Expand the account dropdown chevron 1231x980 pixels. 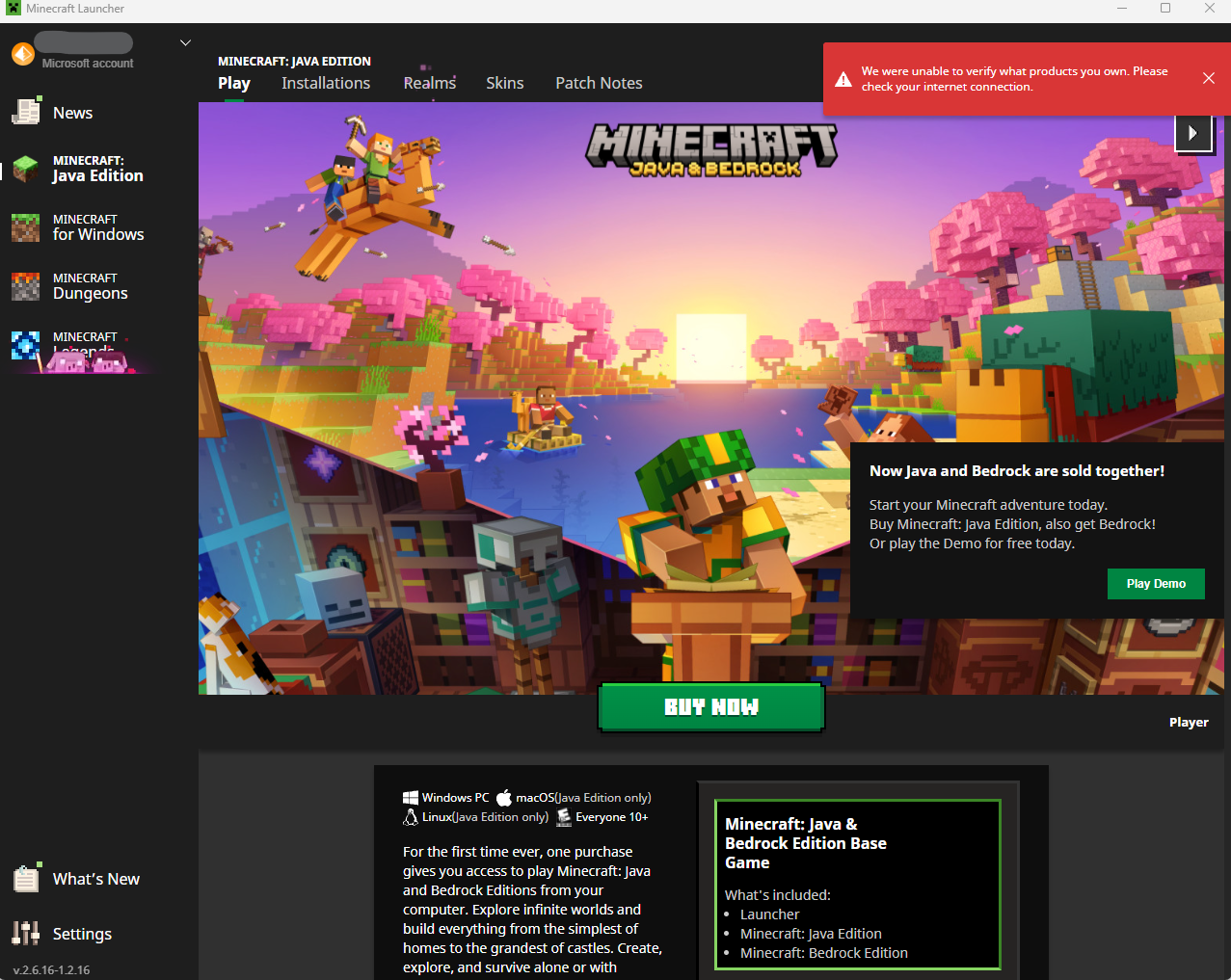point(186,42)
